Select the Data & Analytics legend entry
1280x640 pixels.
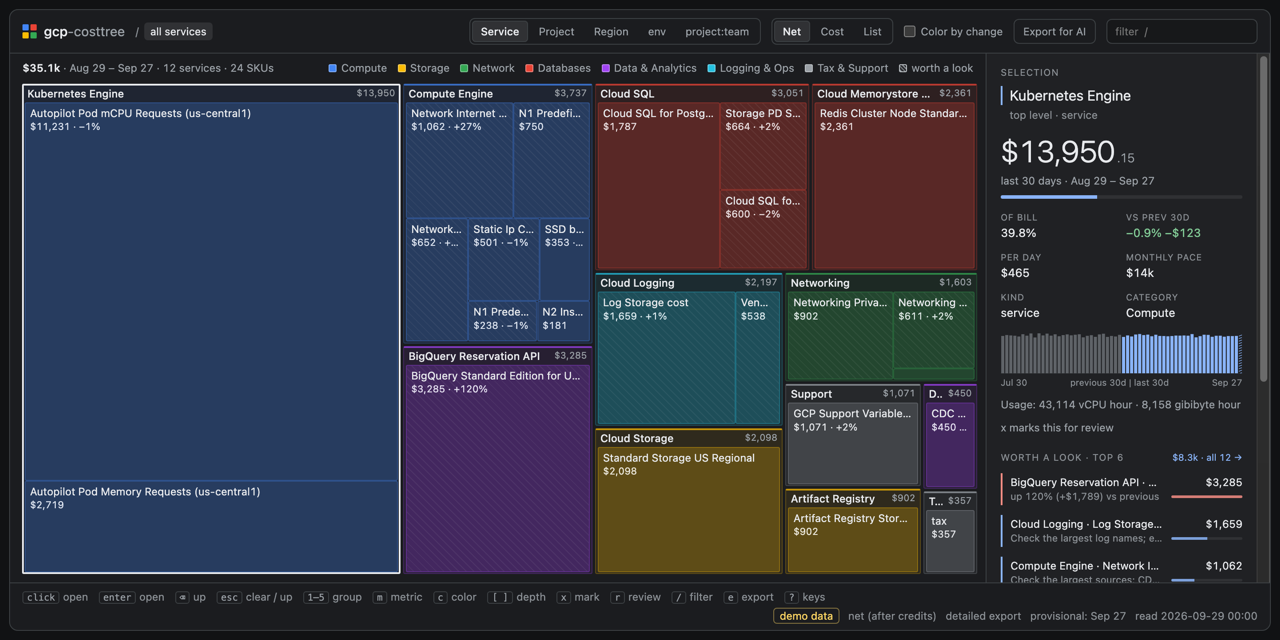click(649, 68)
